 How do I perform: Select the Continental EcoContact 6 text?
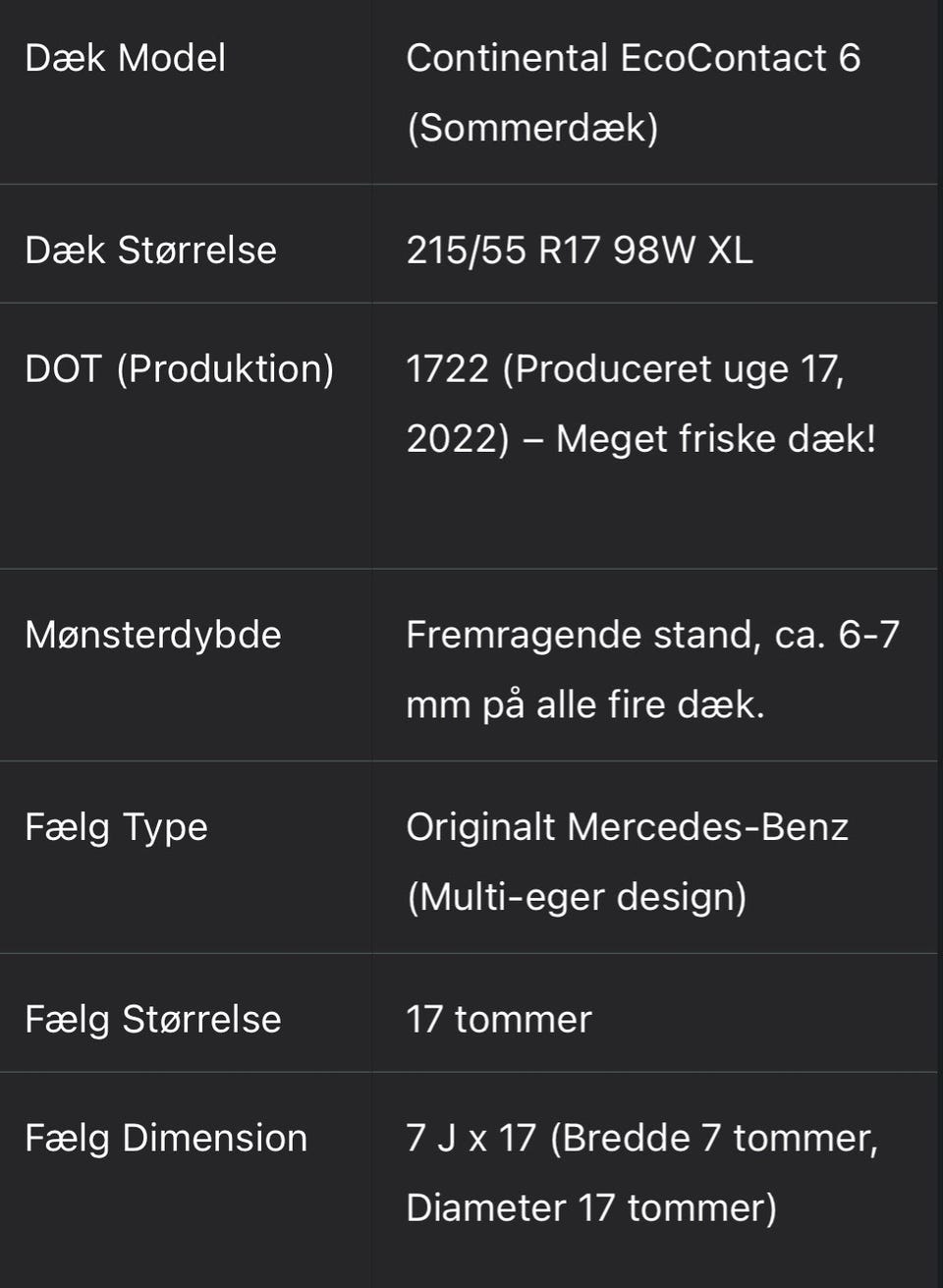[x=633, y=58]
